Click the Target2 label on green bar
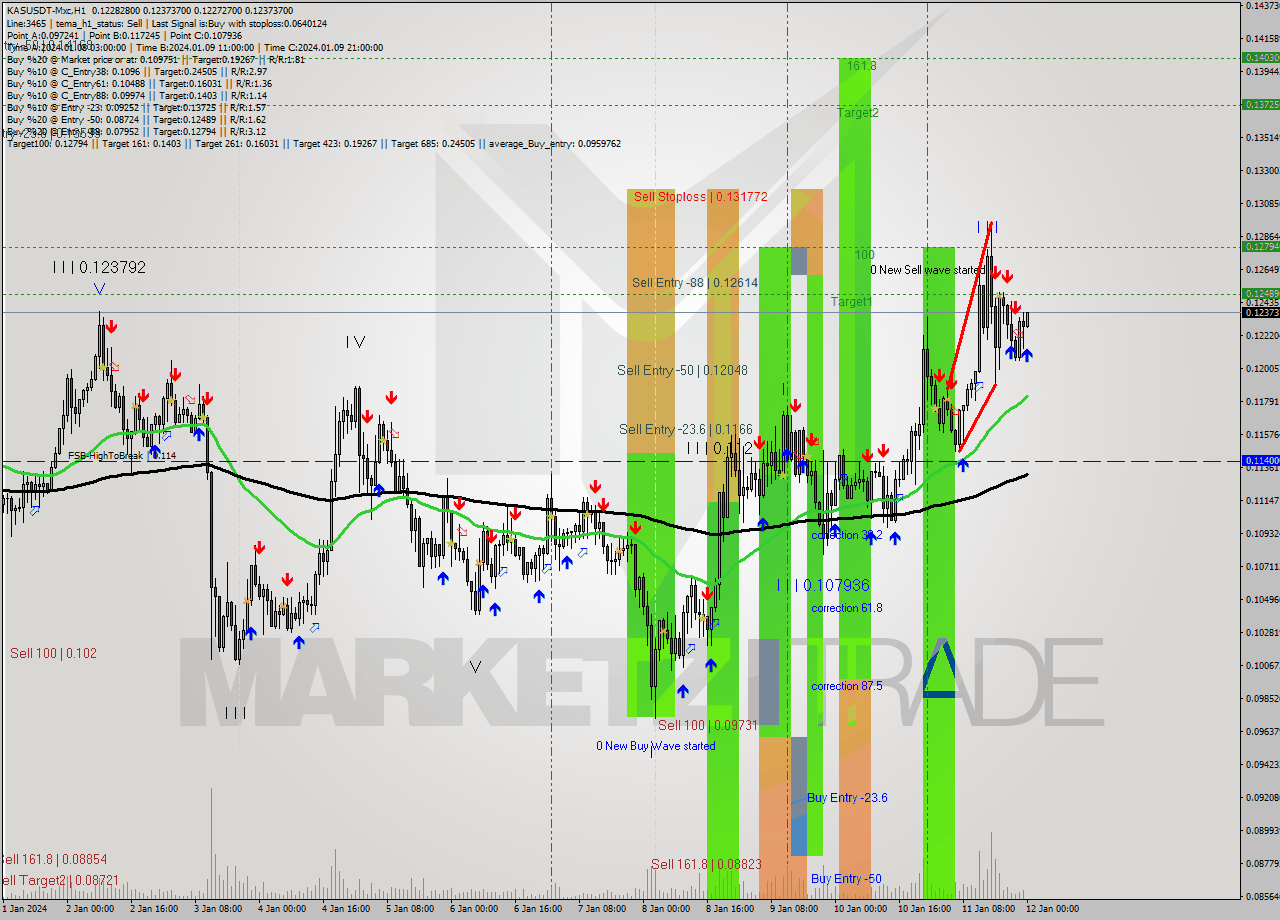Image resolution: width=1280 pixels, height=920 pixels. (x=858, y=113)
